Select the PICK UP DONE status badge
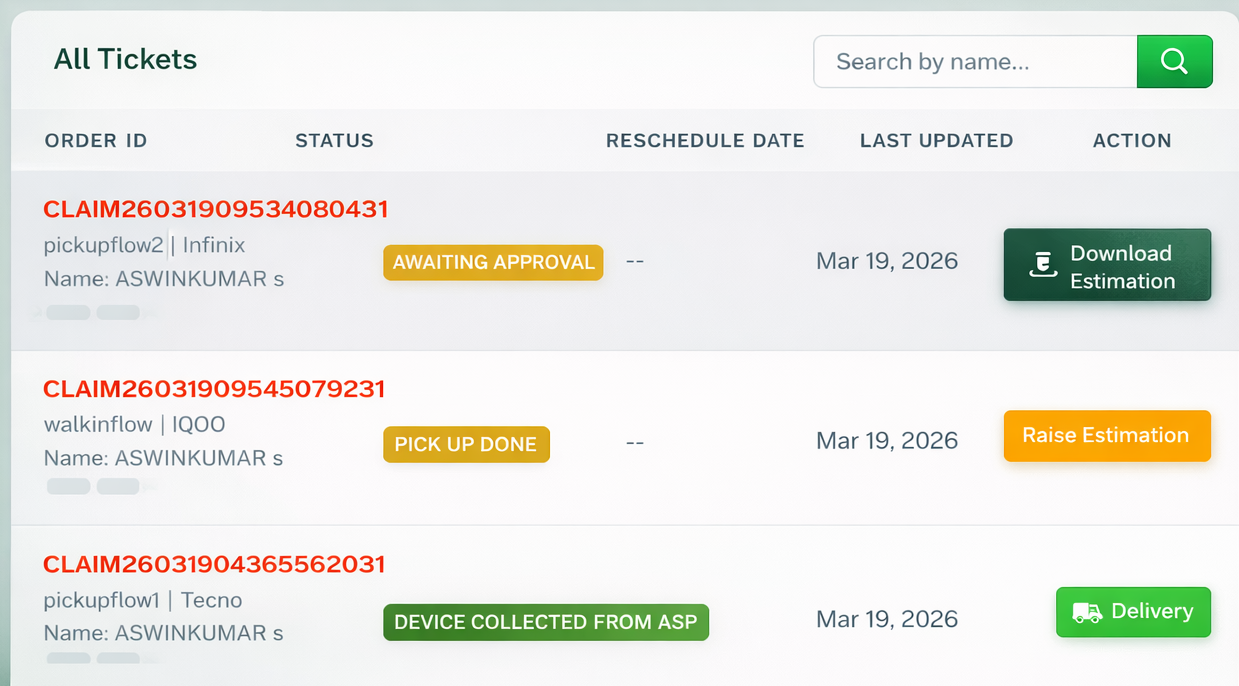Screen dimensions: 1239x686 tap(466, 444)
